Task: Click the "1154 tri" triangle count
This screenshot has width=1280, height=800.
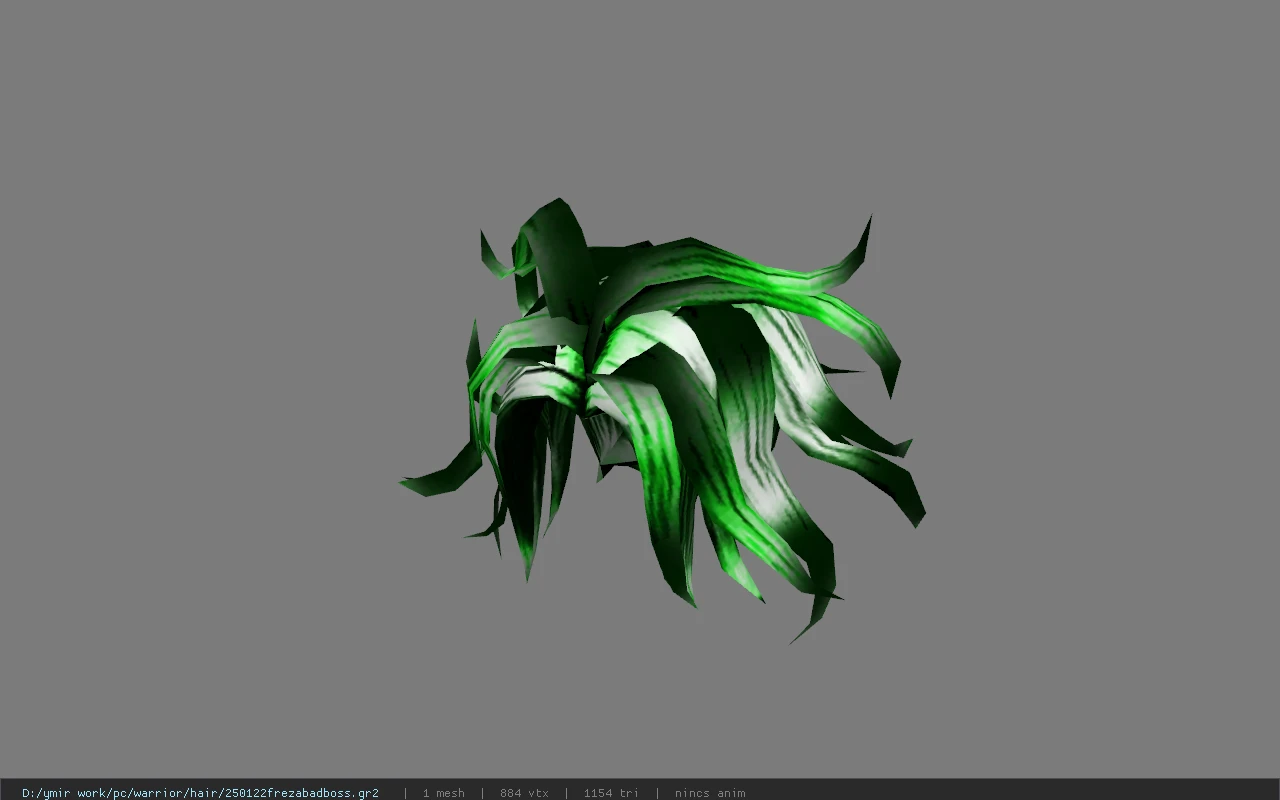Action: (x=611, y=793)
